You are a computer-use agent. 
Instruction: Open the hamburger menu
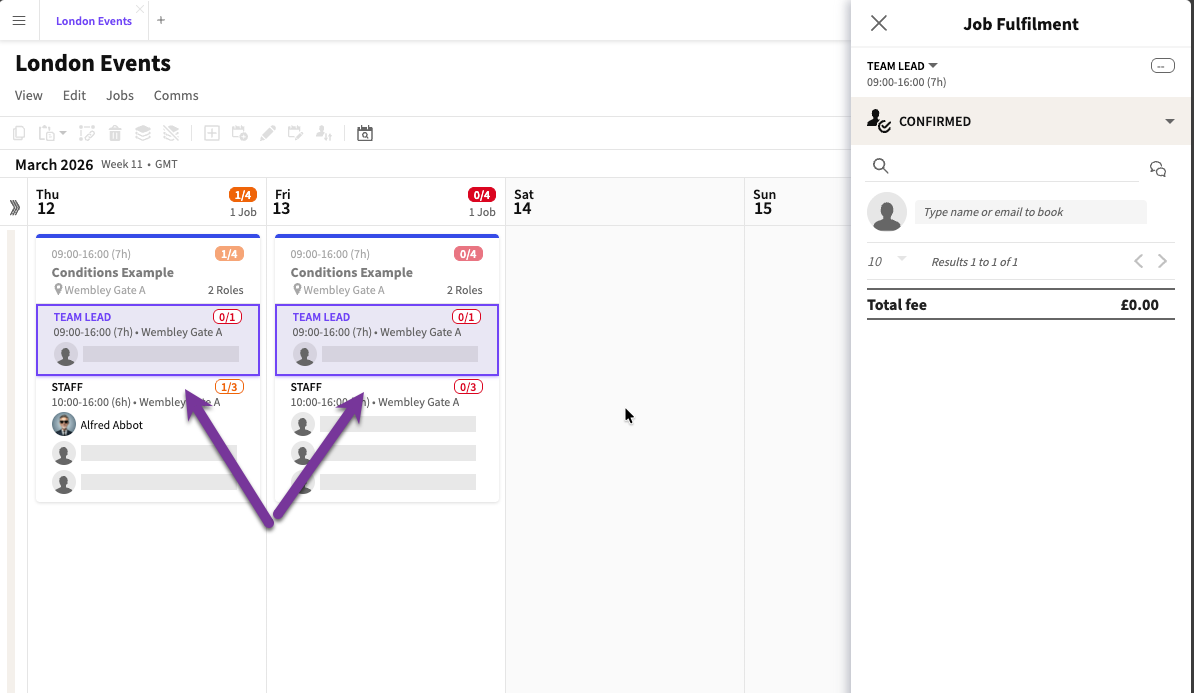pyautogui.click(x=19, y=21)
